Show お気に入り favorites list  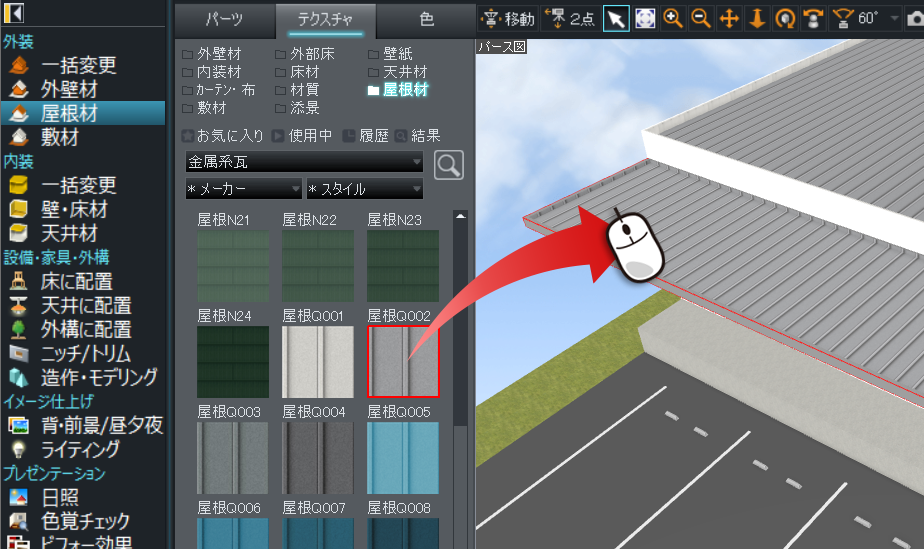pos(223,136)
